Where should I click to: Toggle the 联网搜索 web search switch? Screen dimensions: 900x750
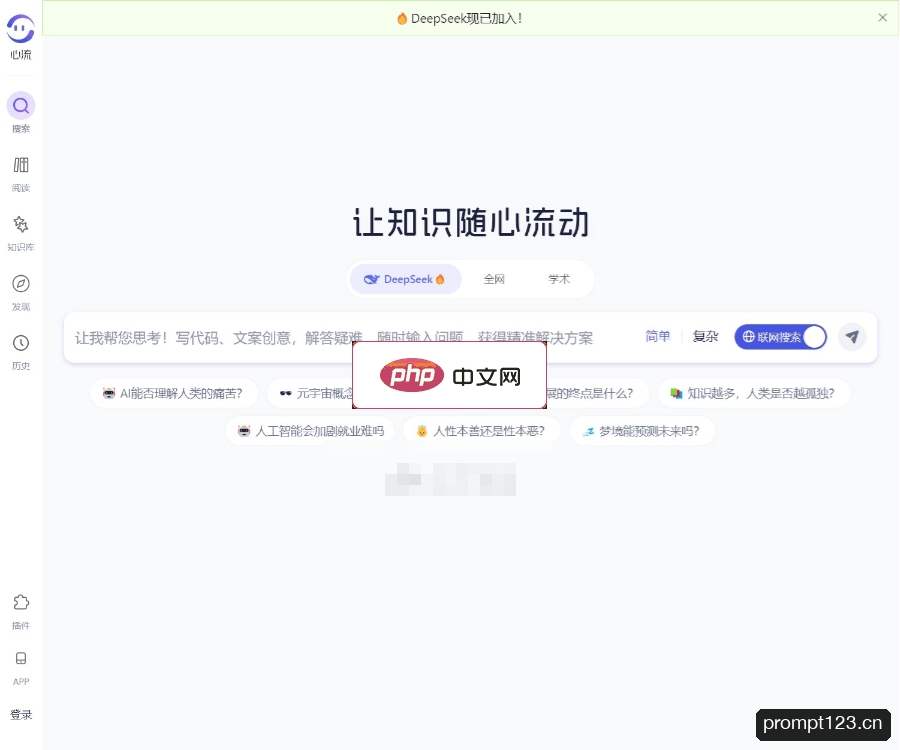click(781, 337)
